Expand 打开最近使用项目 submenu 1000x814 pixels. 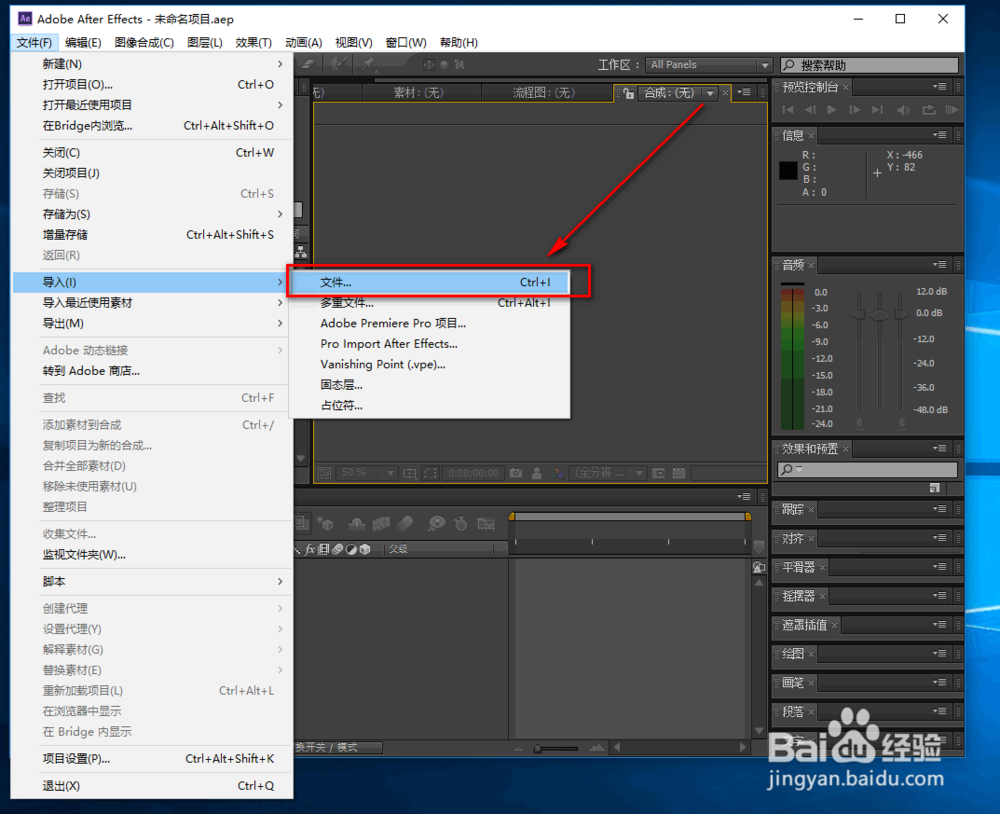[x=152, y=105]
